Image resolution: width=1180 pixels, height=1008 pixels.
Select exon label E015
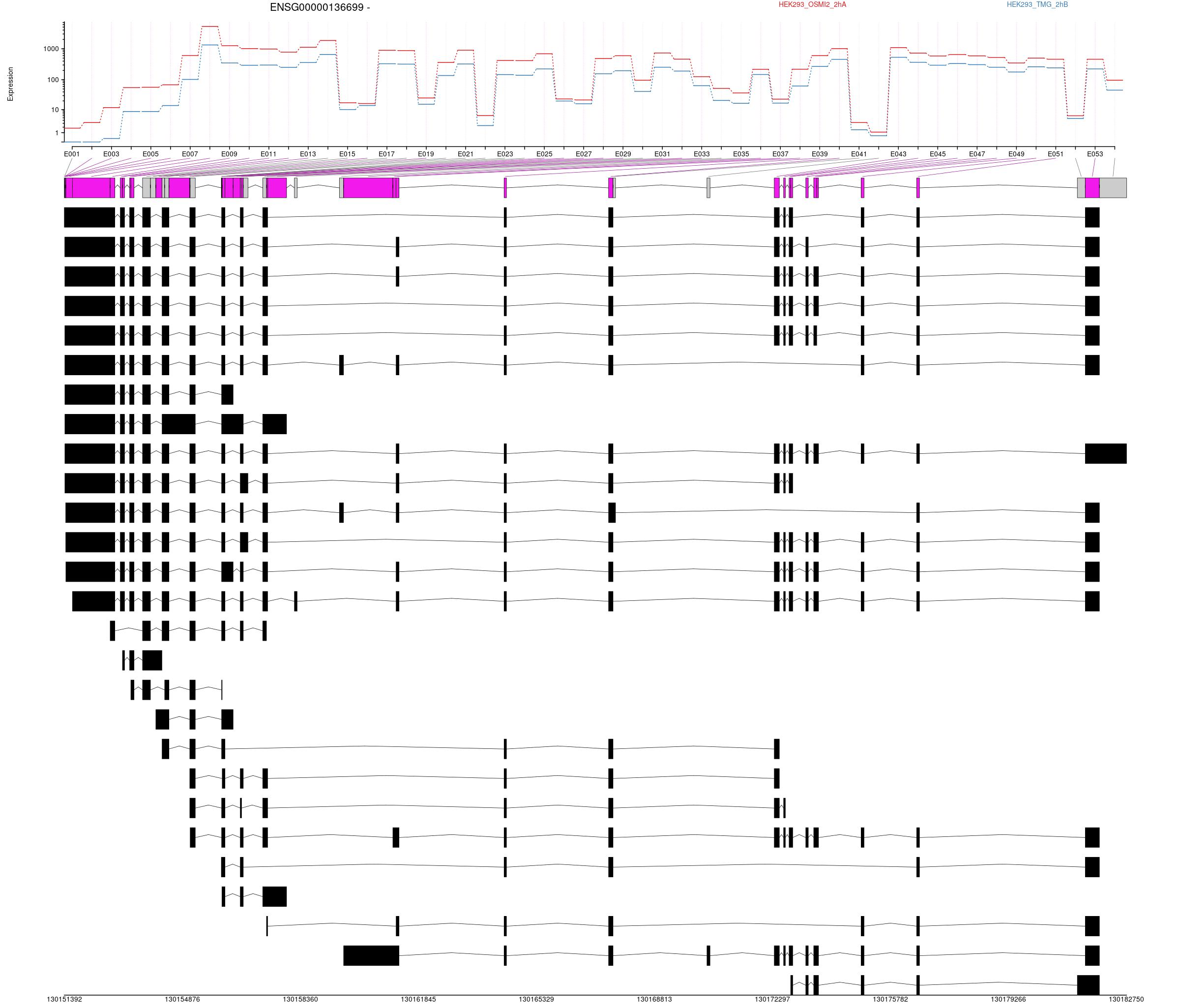[347, 154]
